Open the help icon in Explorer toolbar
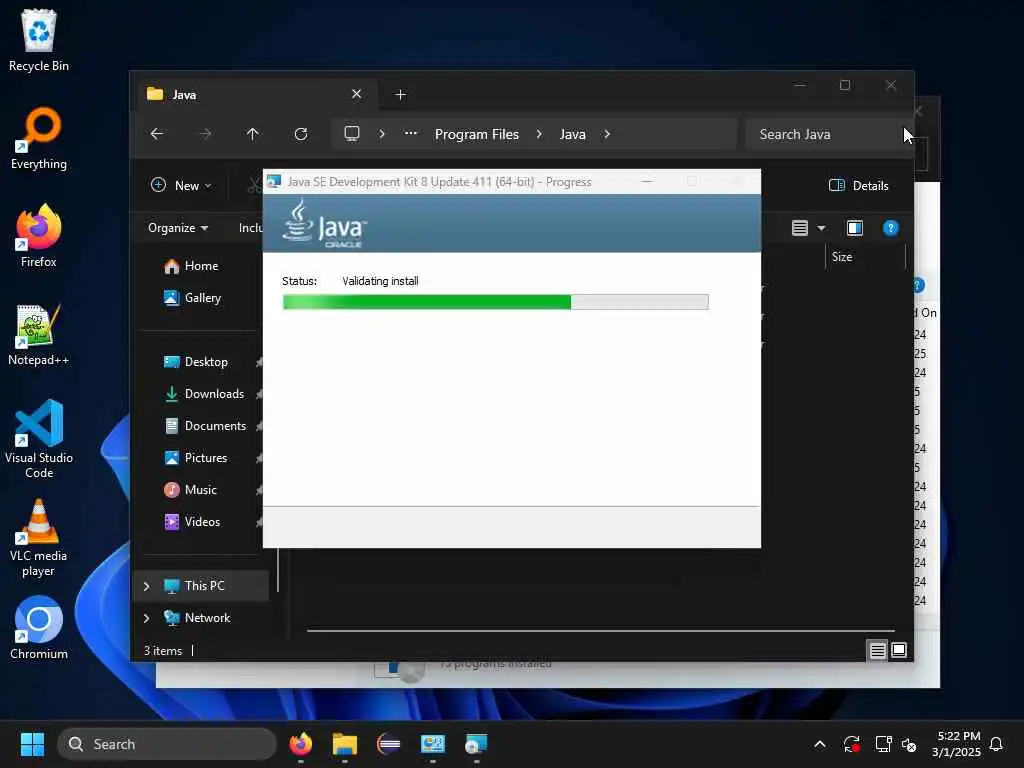 891,228
